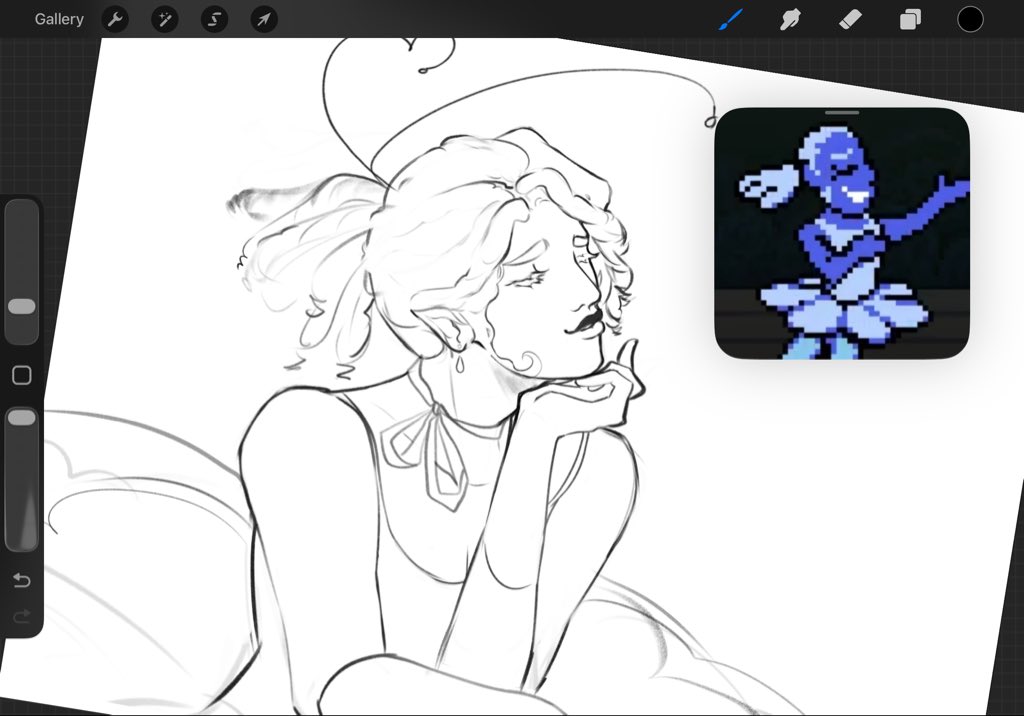
Task: Open the Layers panel
Action: pos(910,20)
